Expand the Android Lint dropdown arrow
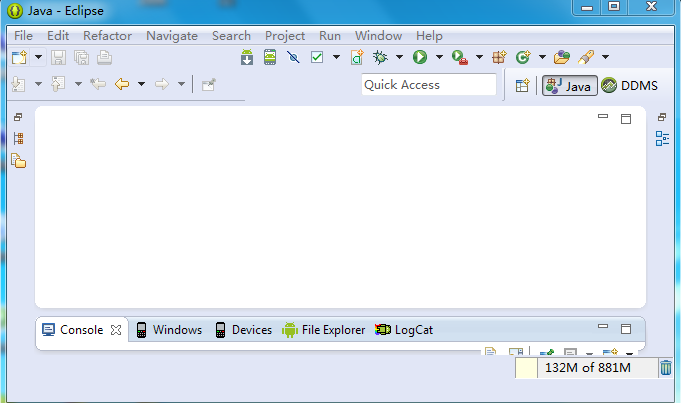This screenshot has height=403, width=681. coord(336,57)
